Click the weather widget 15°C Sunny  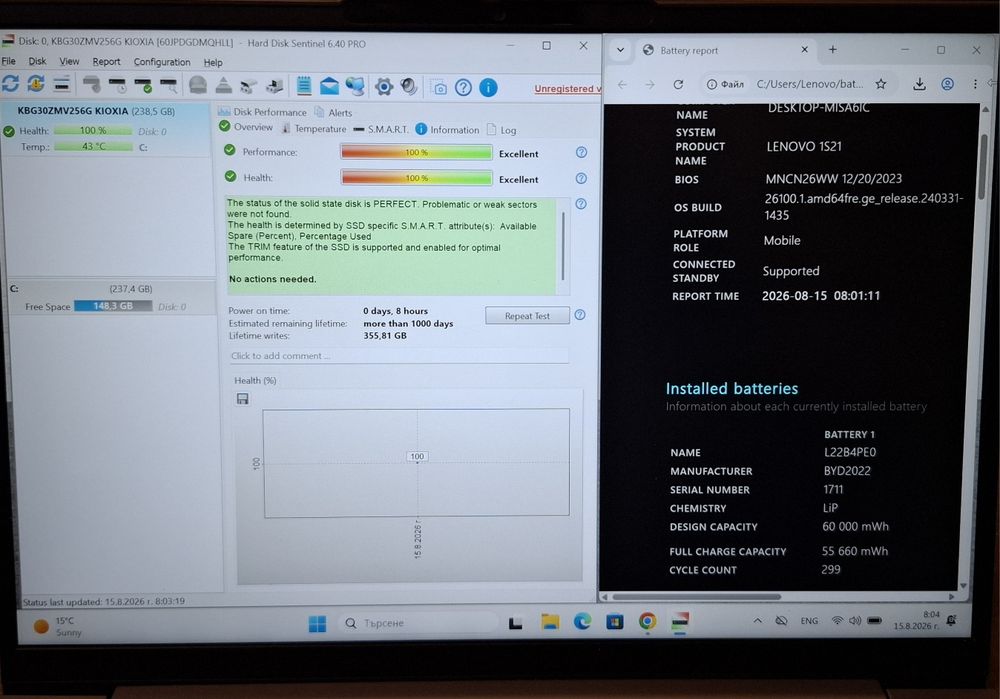57,626
